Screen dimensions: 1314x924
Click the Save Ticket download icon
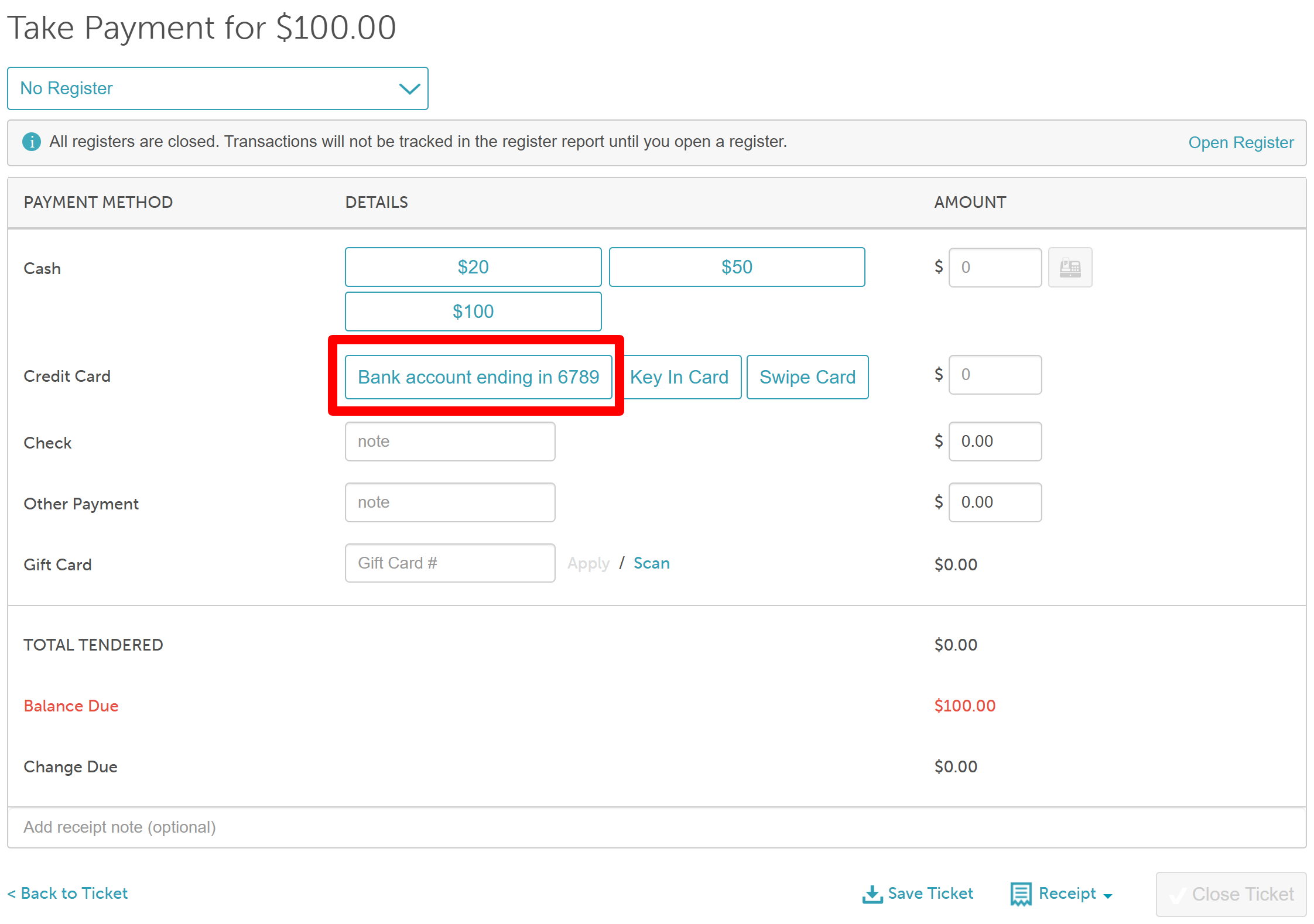[x=872, y=894]
